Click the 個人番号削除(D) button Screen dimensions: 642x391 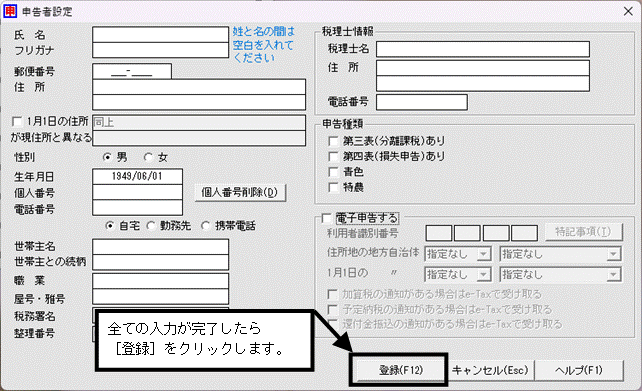[240, 192]
